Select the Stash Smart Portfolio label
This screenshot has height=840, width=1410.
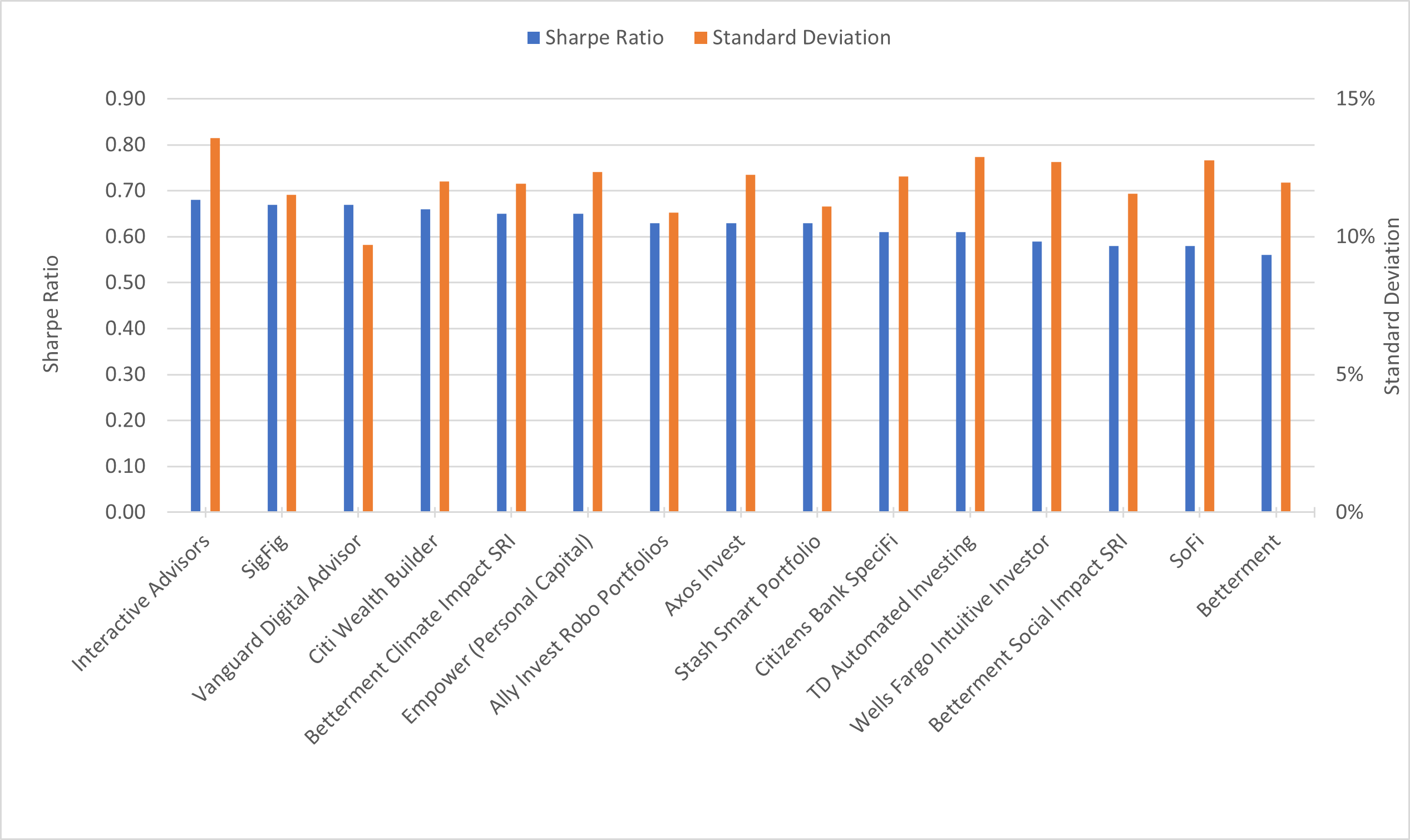(x=747, y=607)
